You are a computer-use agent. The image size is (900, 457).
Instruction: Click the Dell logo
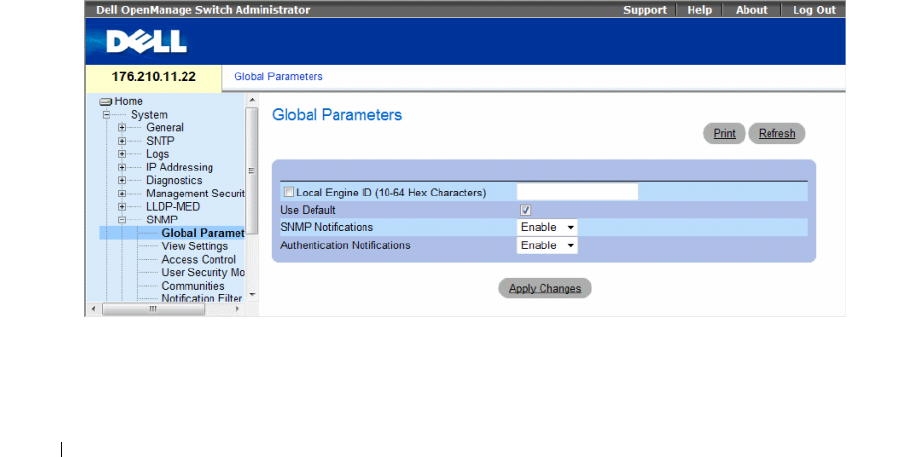(x=146, y=41)
